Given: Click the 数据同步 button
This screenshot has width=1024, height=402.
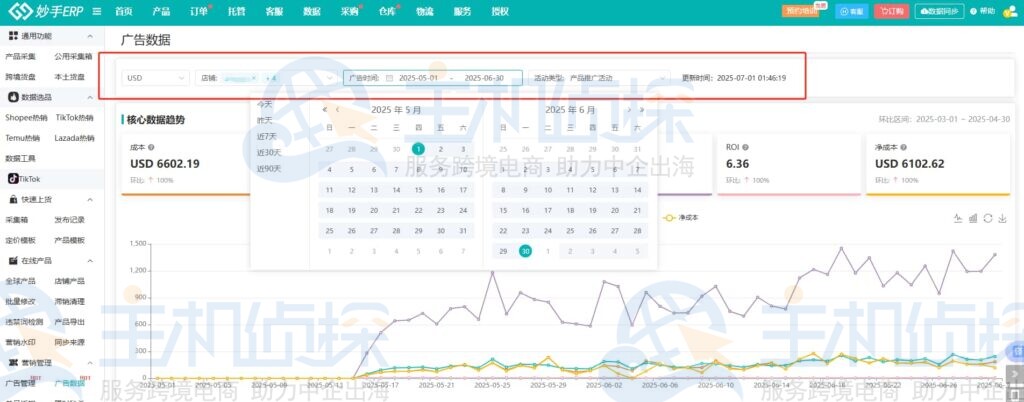Looking at the screenshot, I should (939, 11).
